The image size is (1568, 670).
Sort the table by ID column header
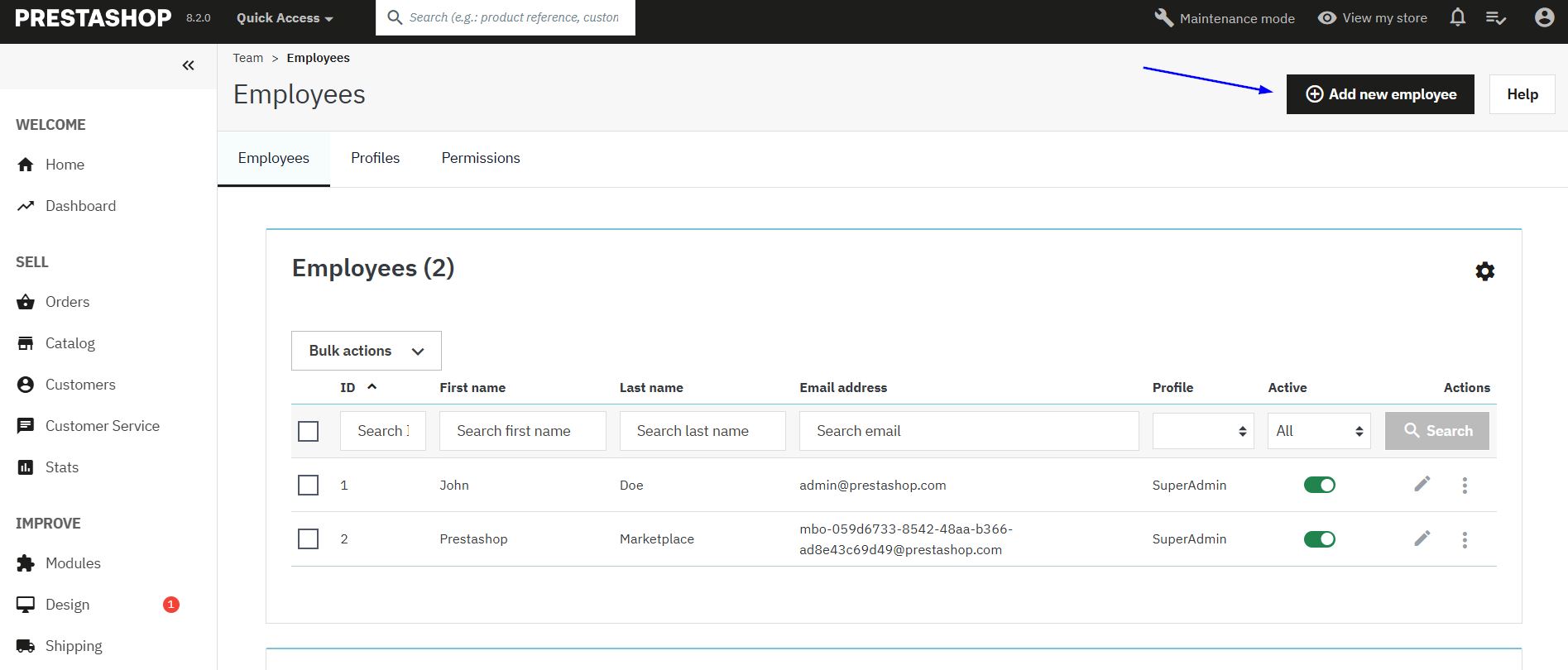348,387
